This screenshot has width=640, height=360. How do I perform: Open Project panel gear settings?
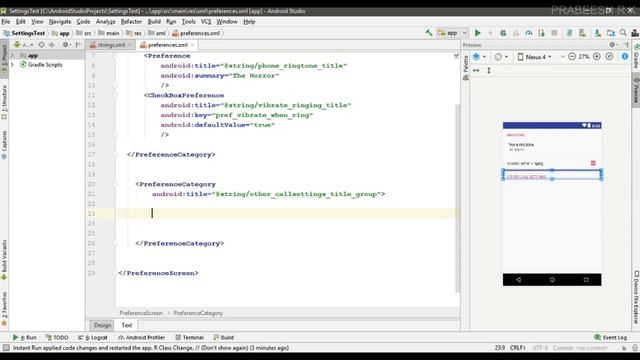point(66,44)
